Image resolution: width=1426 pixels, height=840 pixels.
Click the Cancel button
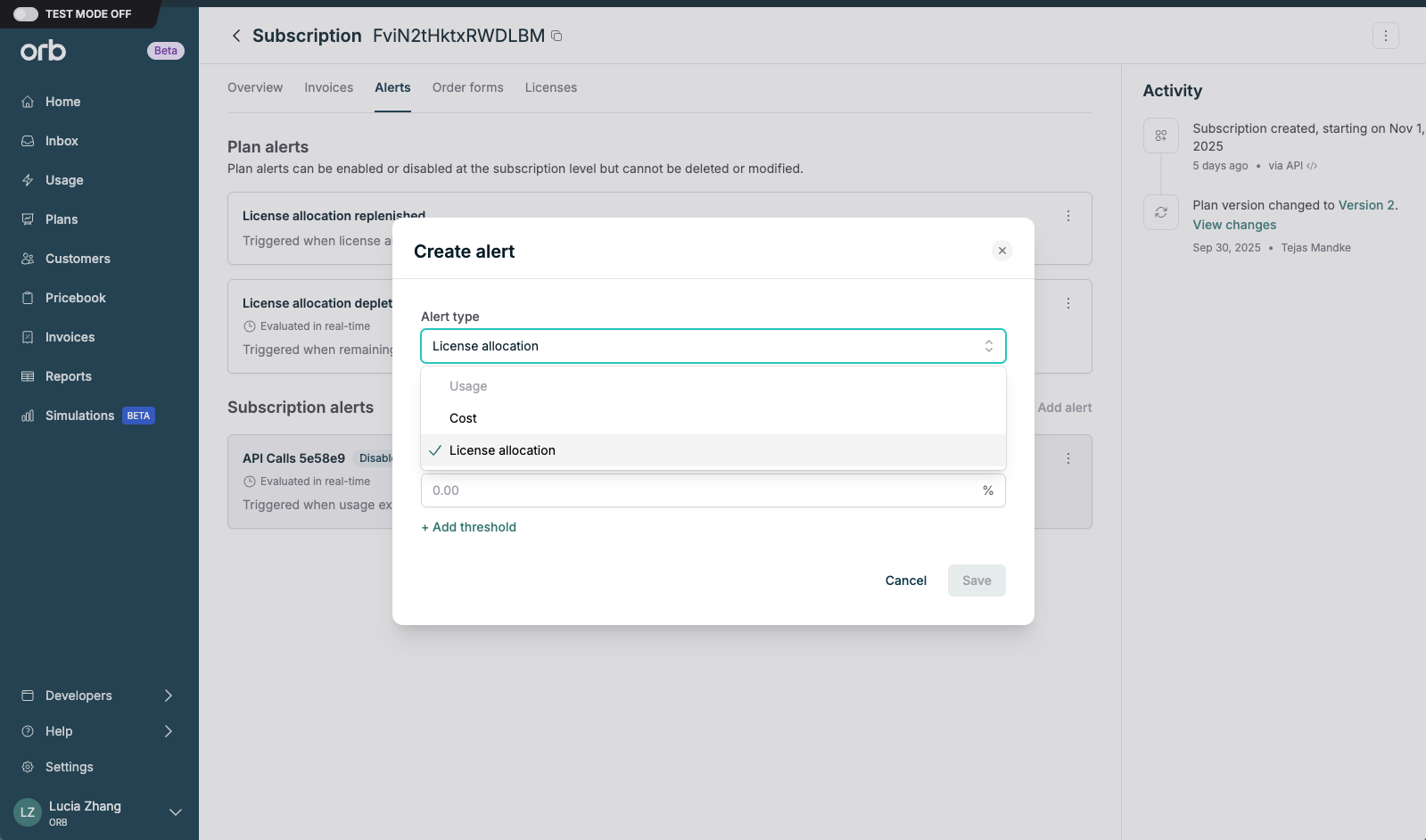tap(906, 581)
